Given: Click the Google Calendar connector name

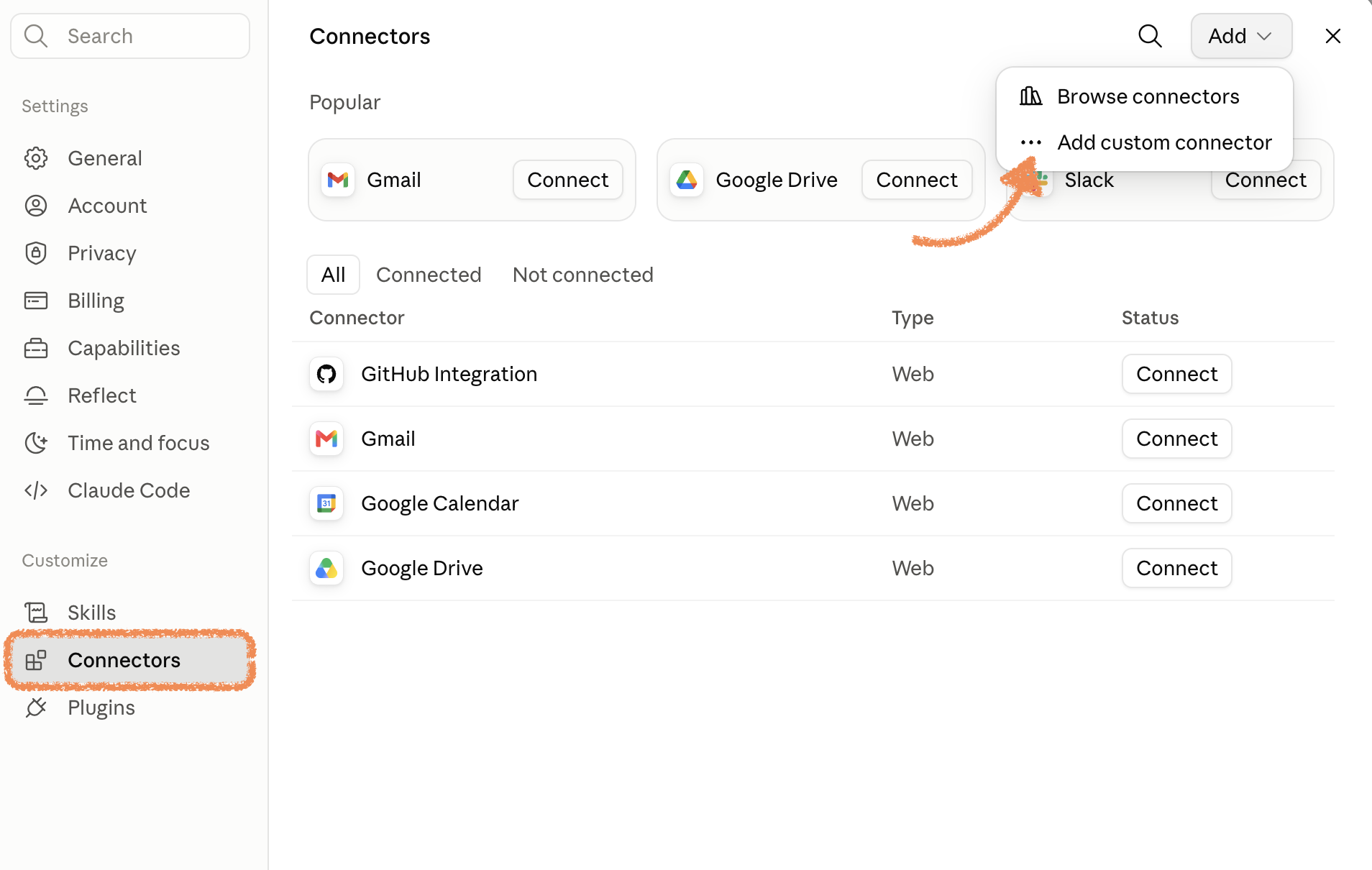Looking at the screenshot, I should (440, 503).
